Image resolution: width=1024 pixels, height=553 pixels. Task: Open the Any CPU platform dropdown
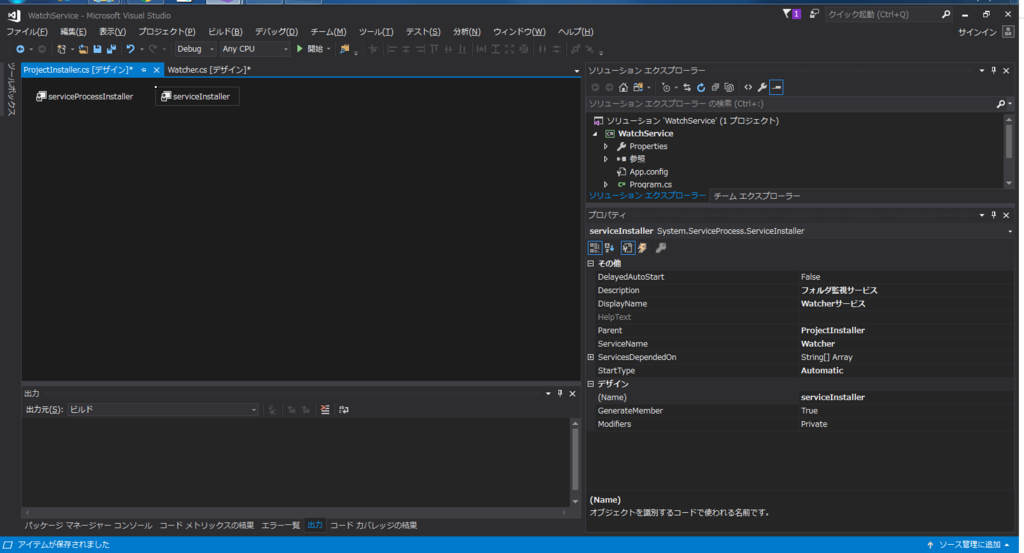pos(255,49)
